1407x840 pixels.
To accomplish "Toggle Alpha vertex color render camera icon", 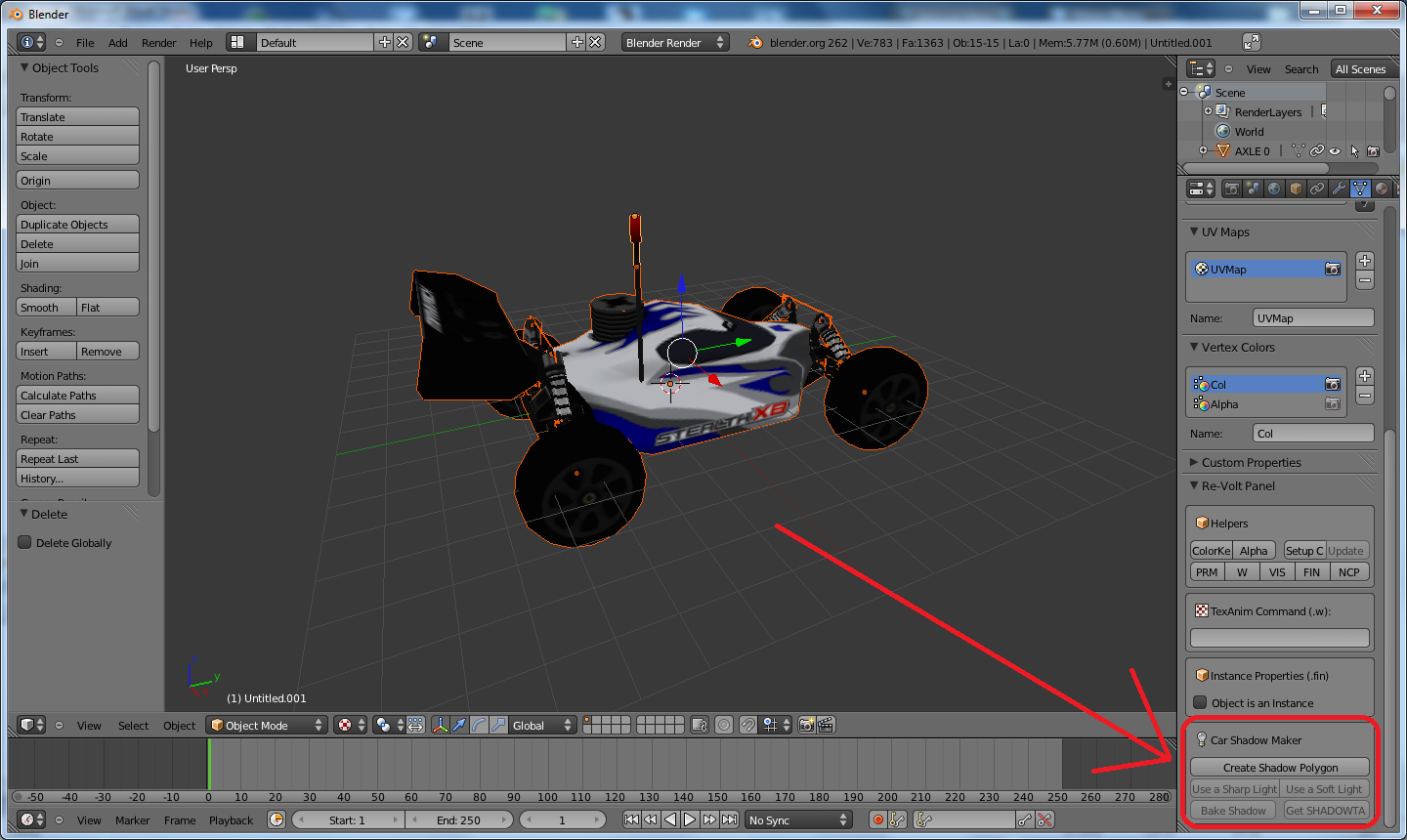I will 1332,403.
